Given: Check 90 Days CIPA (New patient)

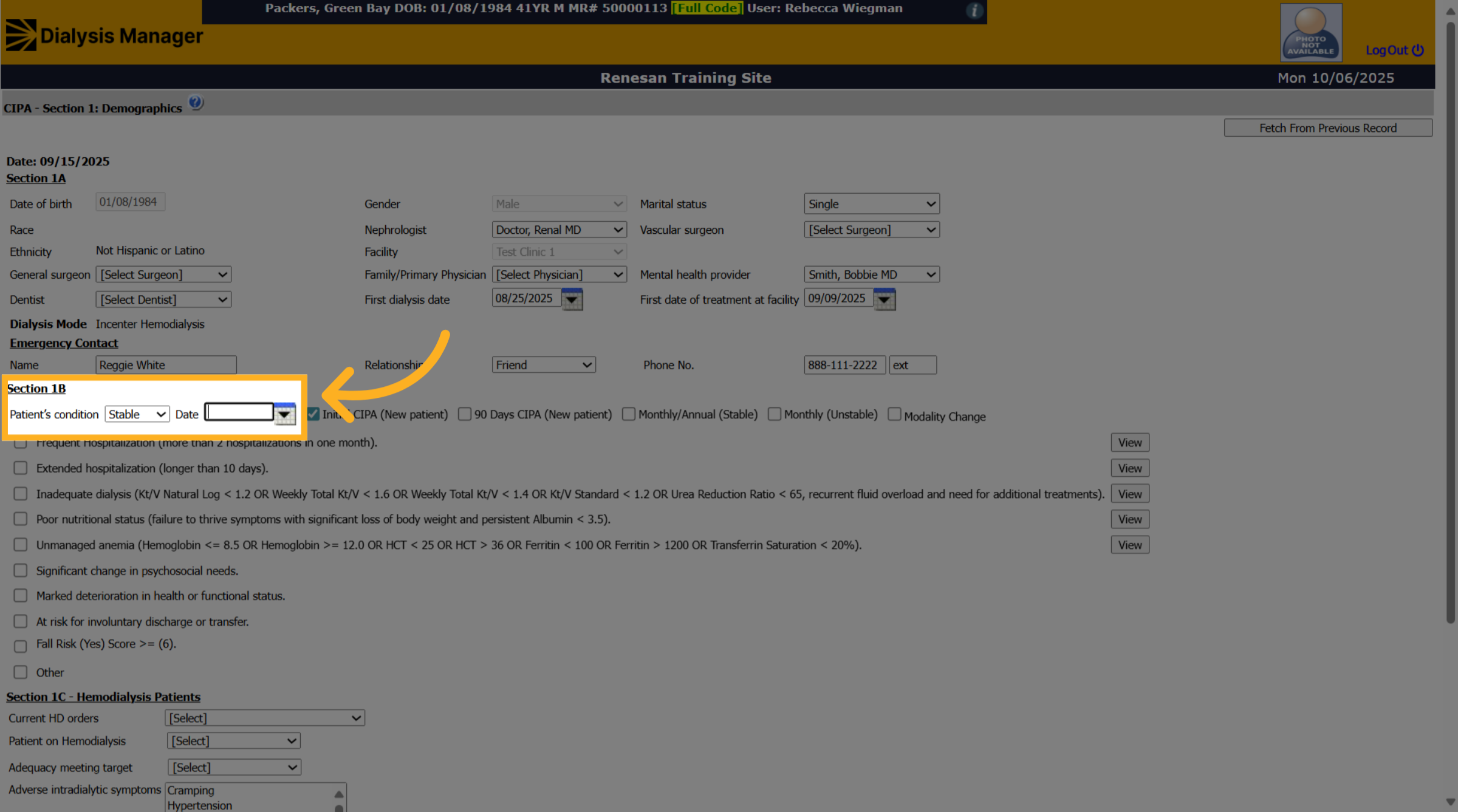Looking at the screenshot, I should pyautogui.click(x=465, y=414).
